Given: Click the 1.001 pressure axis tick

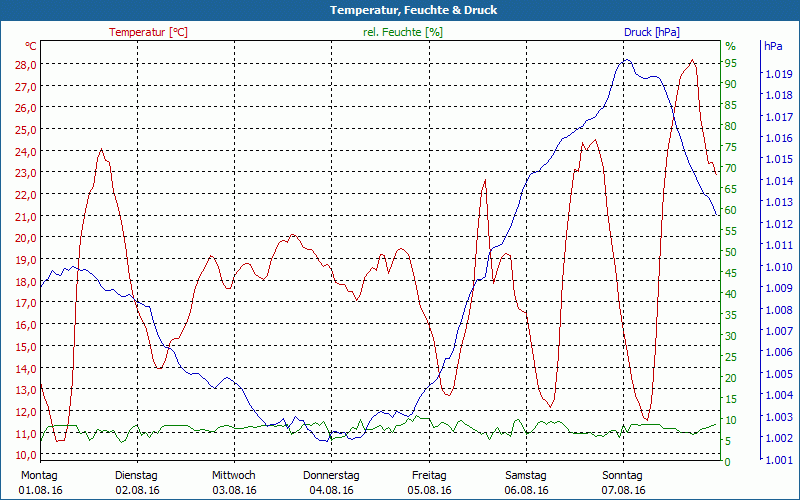Looking at the screenshot, I should tap(776, 460).
